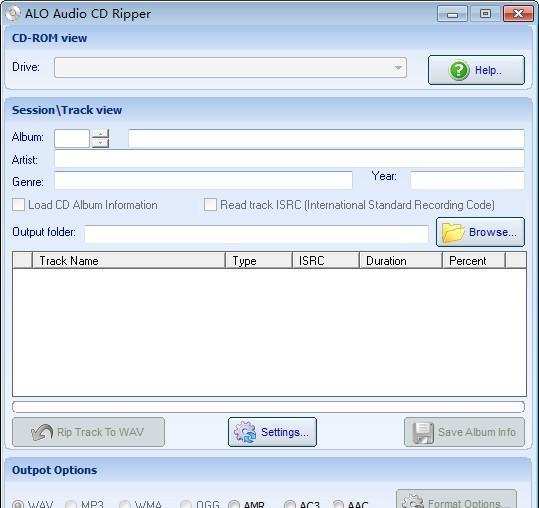Click the Output folder path field
This screenshot has height=508, width=539.
click(256, 234)
